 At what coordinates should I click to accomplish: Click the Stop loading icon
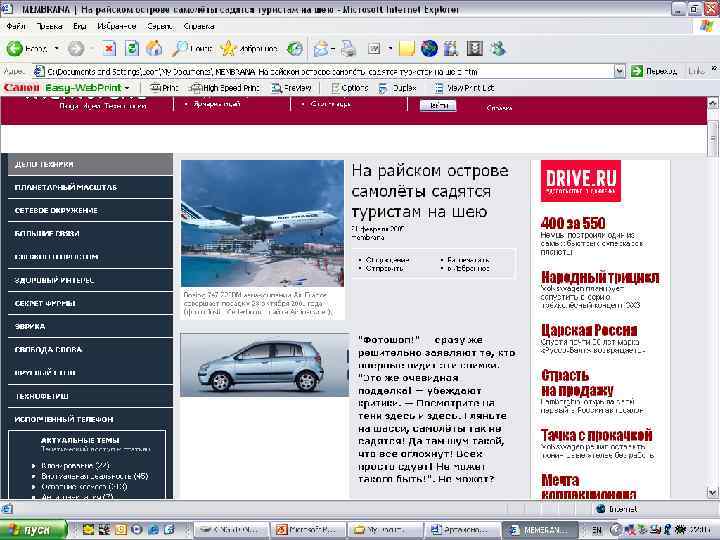click(x=108, y=48)
